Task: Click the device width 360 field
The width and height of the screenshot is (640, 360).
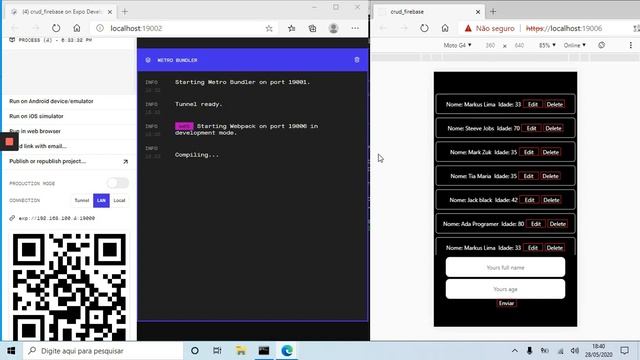Action: (490, 45)
